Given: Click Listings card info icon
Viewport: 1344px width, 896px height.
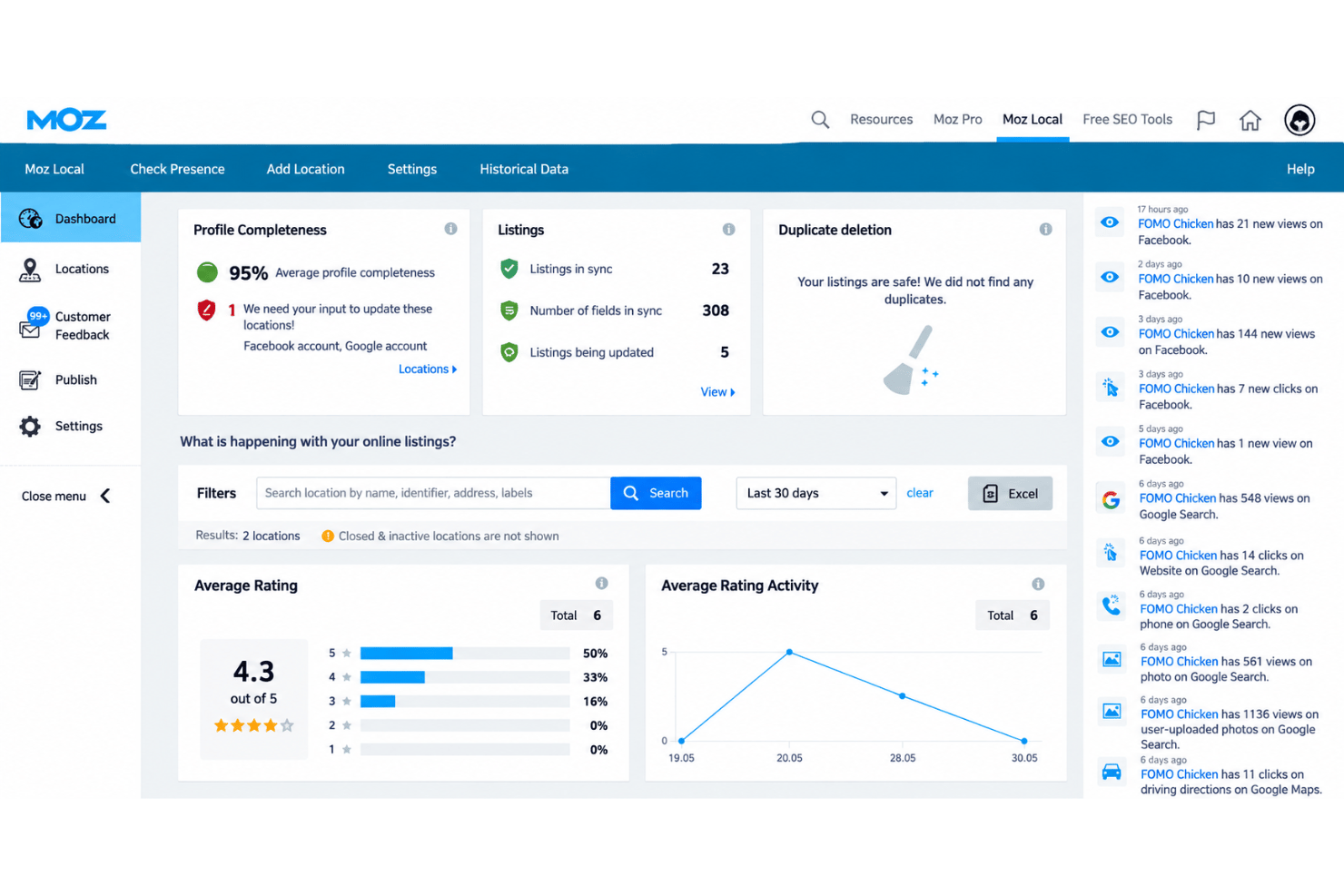Looking at the screenshot, I should pos(728,230).
